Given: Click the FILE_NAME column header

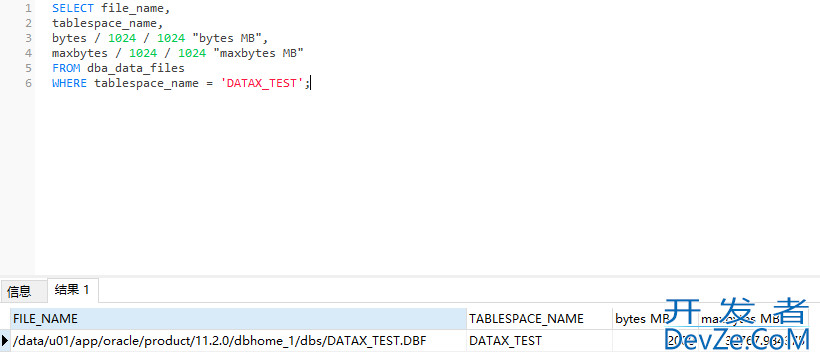Looking at the screenshot, I should 238,319.
